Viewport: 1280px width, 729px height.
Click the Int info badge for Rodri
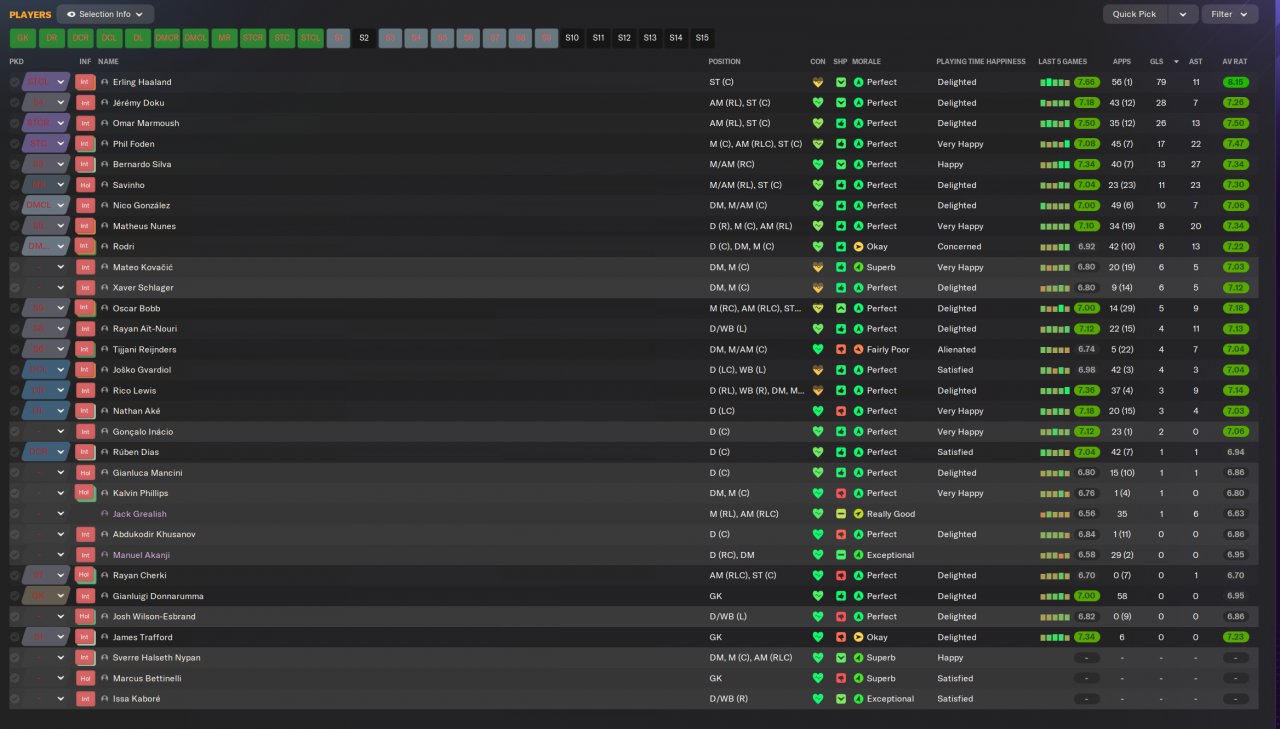pos(85,247)
